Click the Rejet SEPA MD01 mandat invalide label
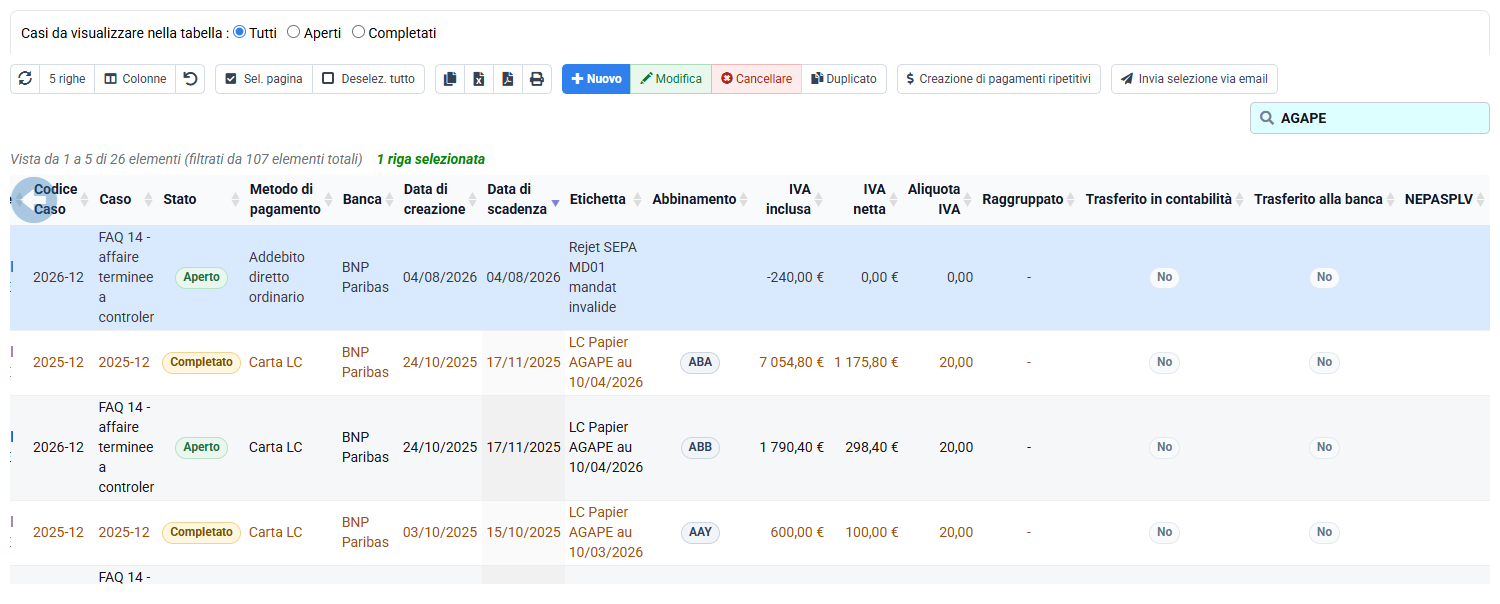This screenshot has height=604, width=1500. tap(603, 277)
